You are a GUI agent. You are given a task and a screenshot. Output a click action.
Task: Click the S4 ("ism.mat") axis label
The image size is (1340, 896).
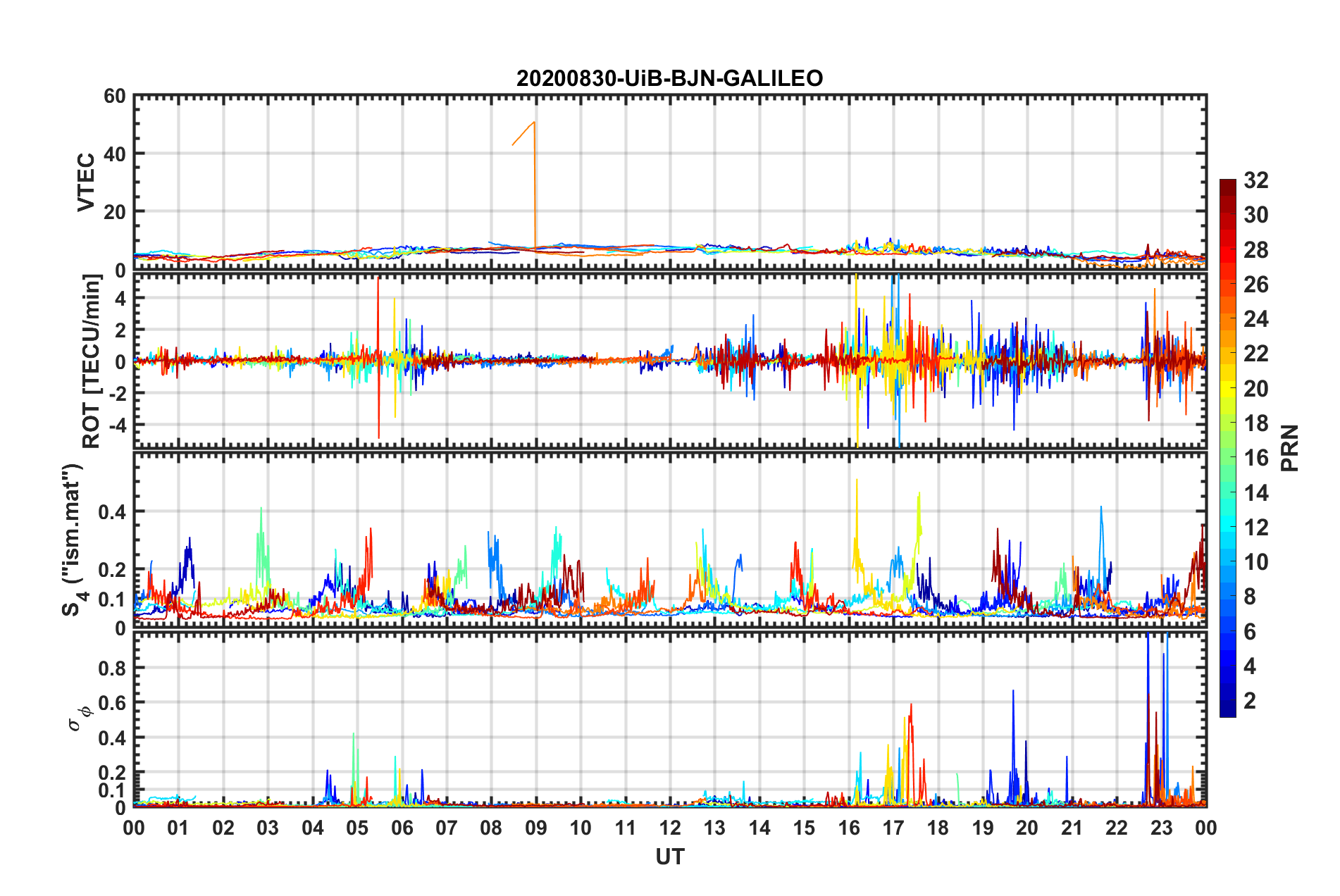[73, 540]
